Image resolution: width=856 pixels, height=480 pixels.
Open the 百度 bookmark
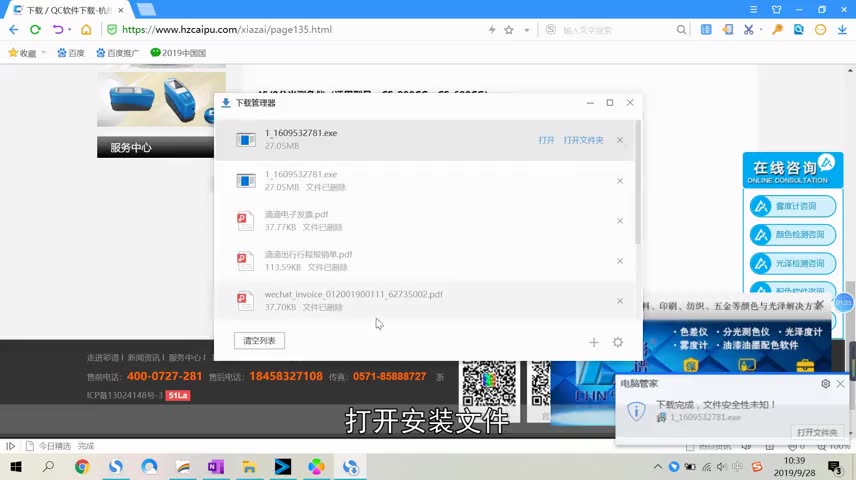[x=71, y=53]
